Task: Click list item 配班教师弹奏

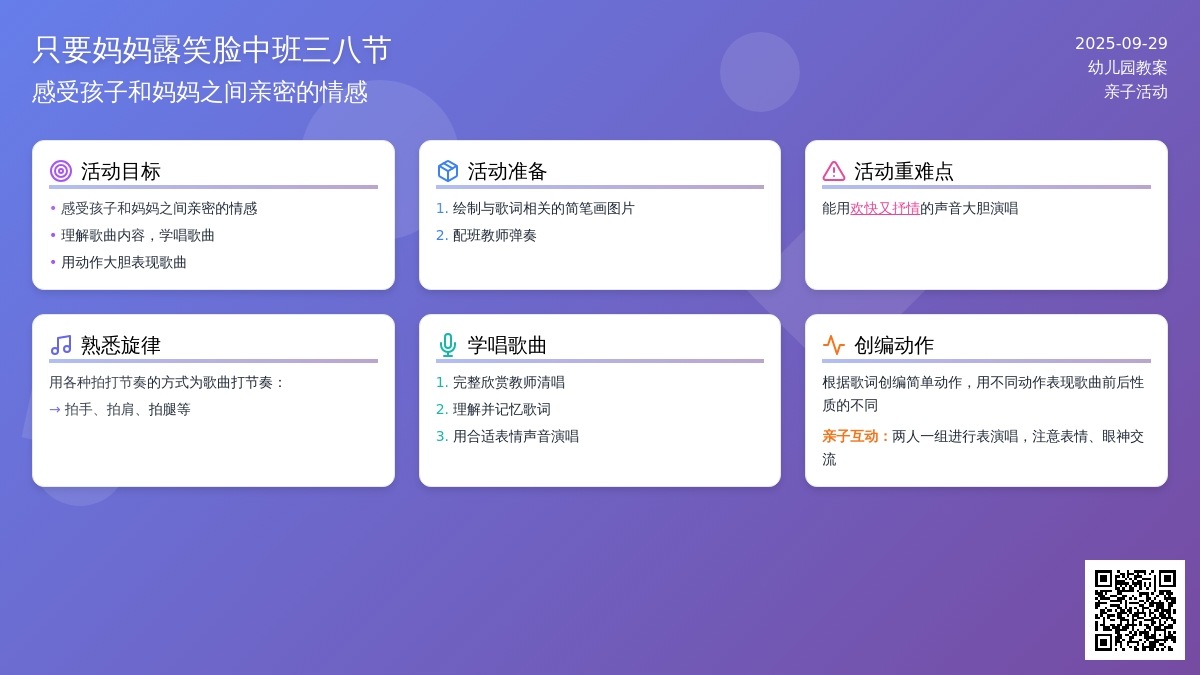Action: pyautogui.click(x=494, y=235)
